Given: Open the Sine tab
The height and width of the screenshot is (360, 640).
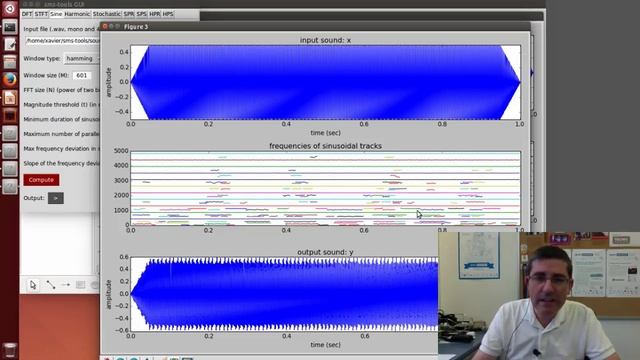Looking at the screenshot, I should tap(56, 14).
